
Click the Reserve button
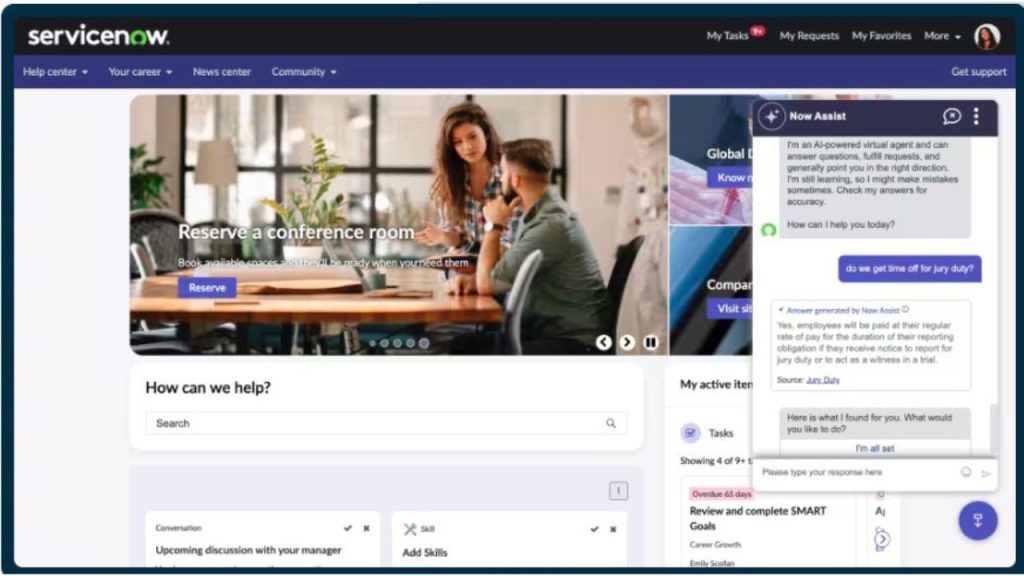(207, 287)
